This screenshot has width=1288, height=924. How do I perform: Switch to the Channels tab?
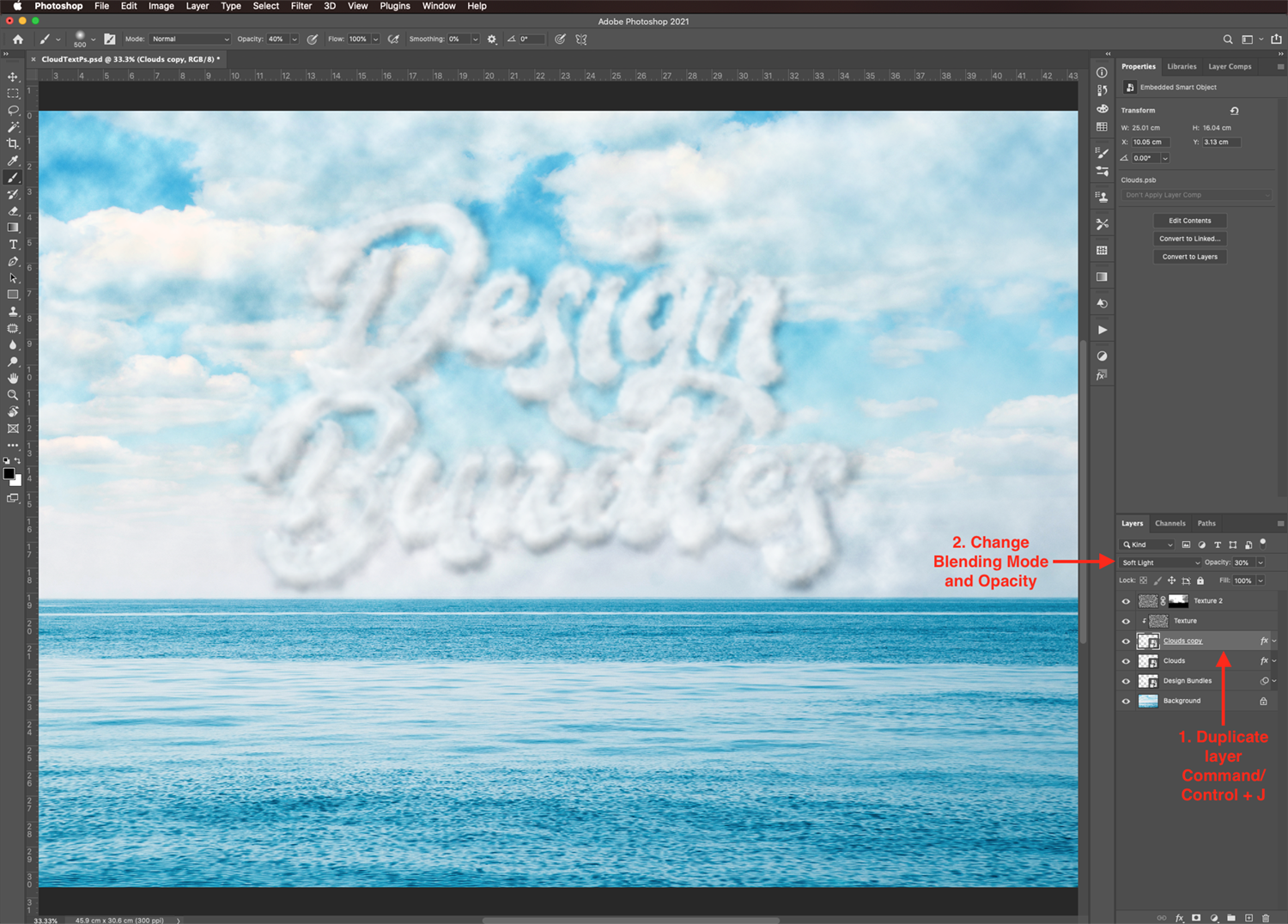point(1170,523)
